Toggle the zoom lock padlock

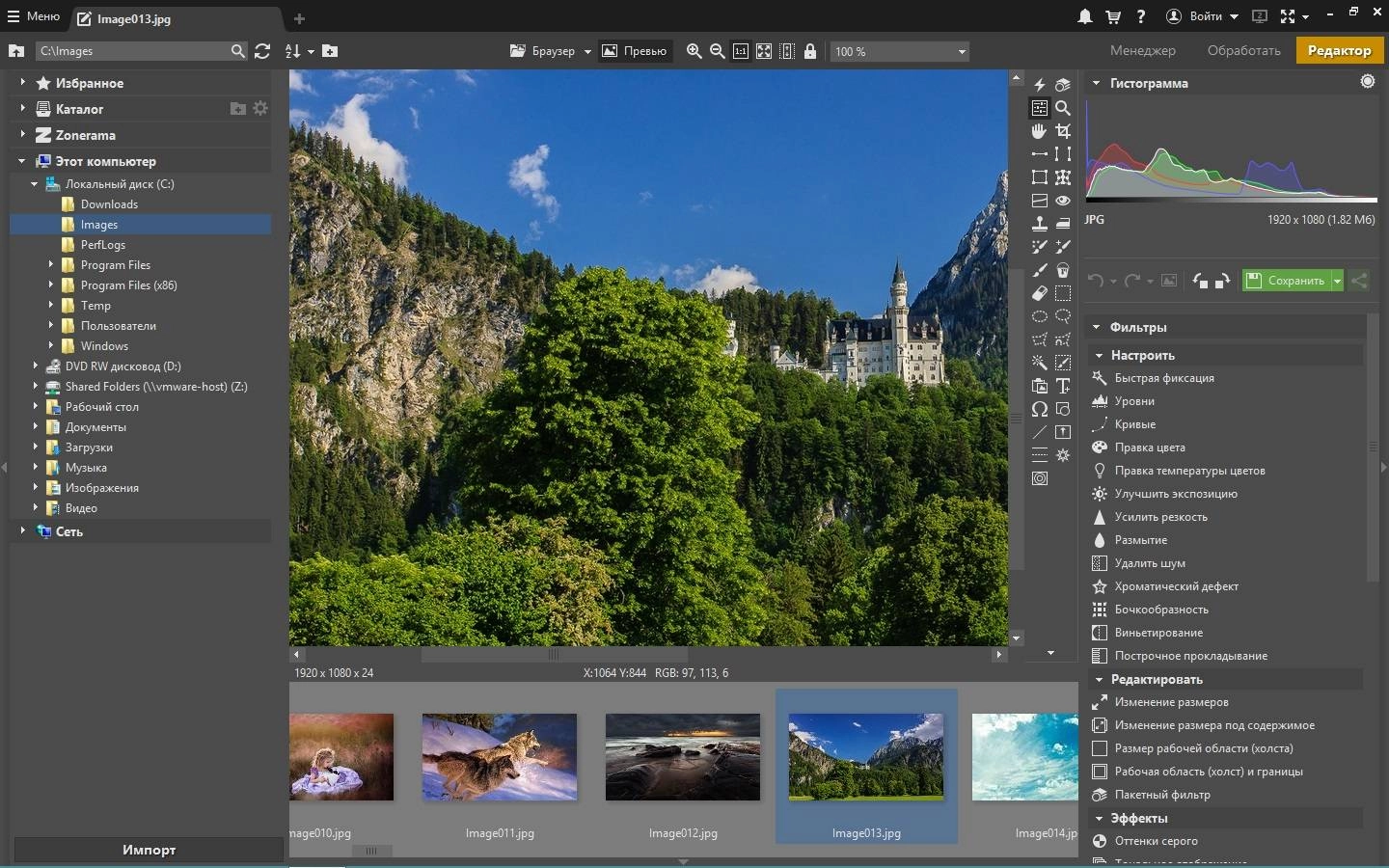pyautogui.click(x=810, y=51)
